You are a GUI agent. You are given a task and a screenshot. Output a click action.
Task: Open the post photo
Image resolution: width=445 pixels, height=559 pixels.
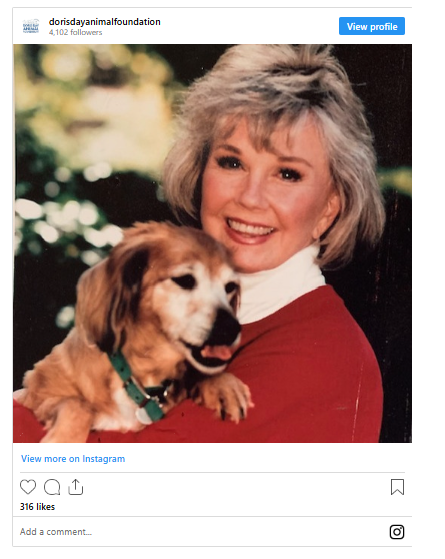[213, 243]
